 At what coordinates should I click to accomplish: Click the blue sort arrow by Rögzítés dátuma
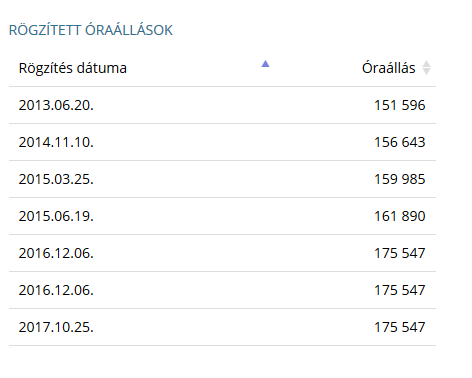pyautogui.click(x=265, y=64)
